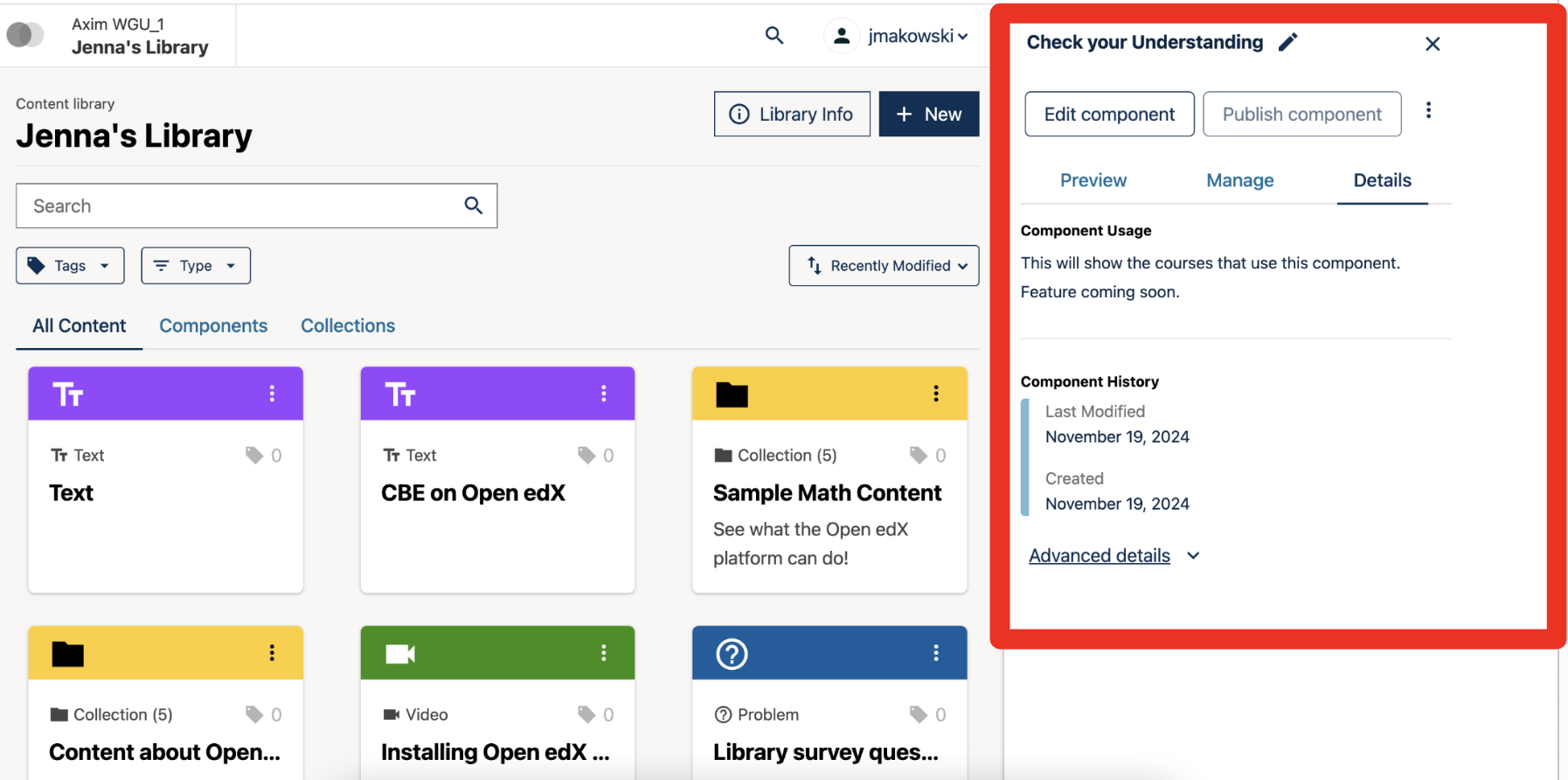Open the Recently Modified sort dropdown
The height and width of the screenshot is (780, 1568).
(884, 266)
